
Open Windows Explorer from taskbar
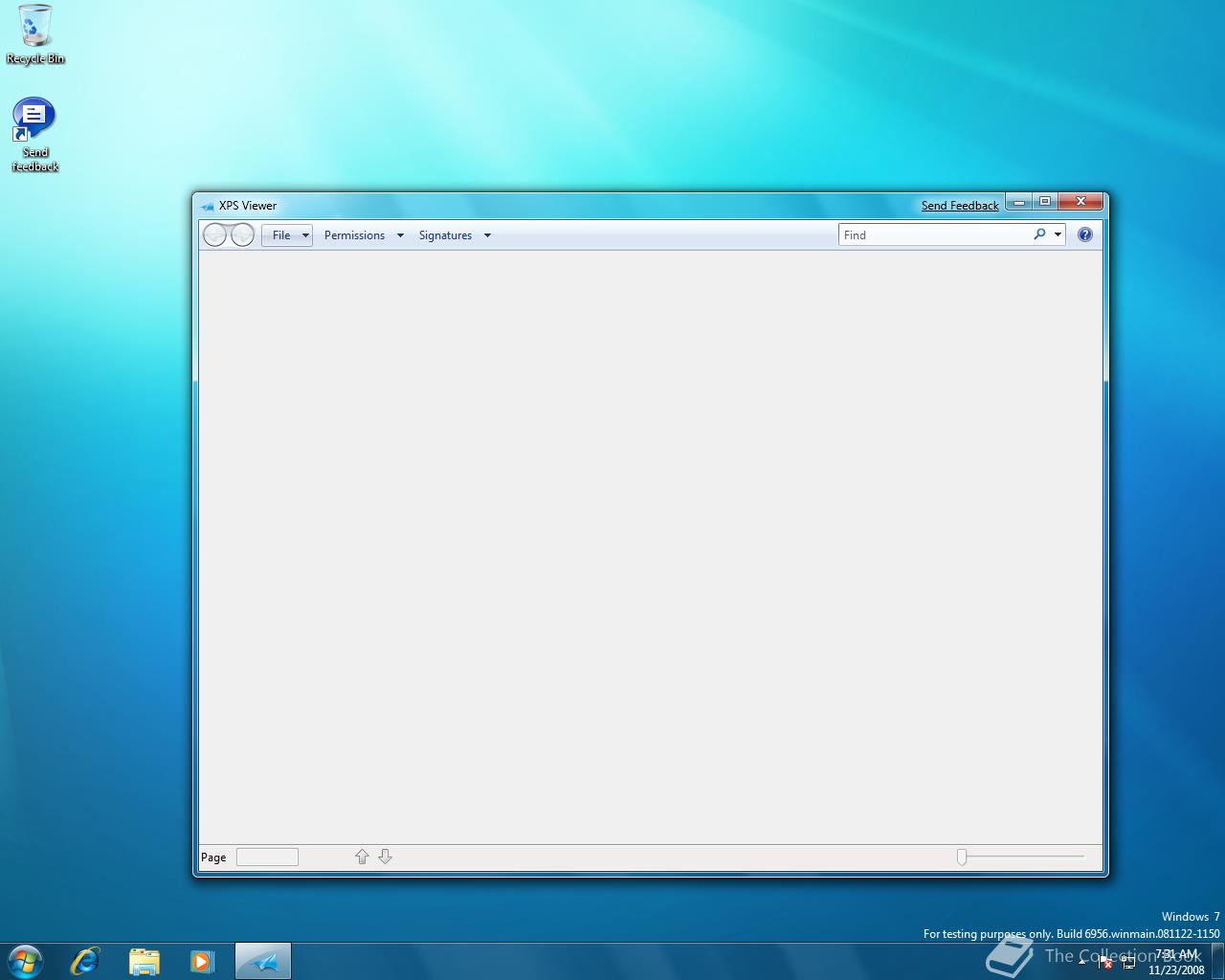144,961
